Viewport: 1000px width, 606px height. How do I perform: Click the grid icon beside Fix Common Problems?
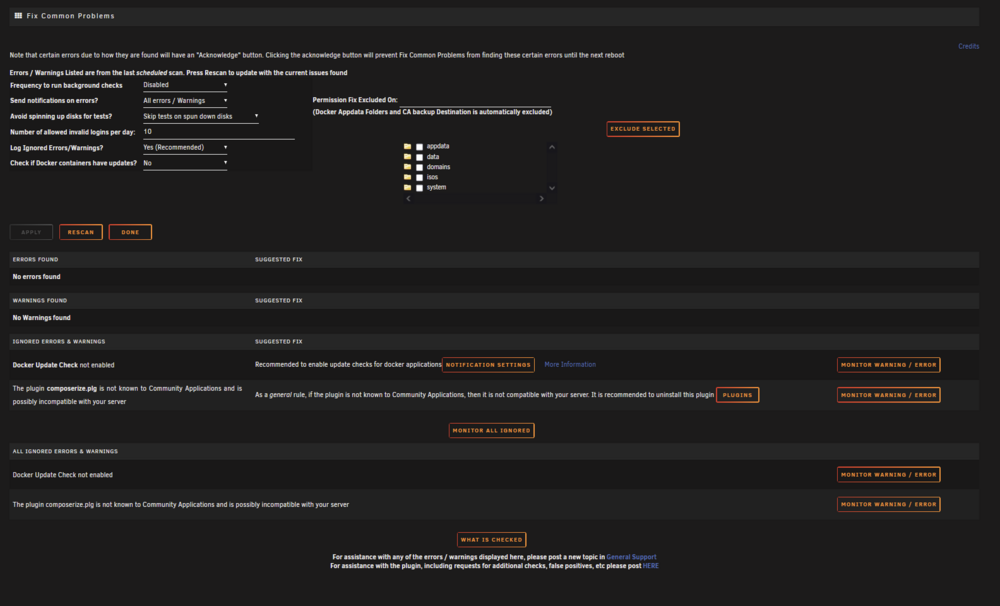coord(18,16)
